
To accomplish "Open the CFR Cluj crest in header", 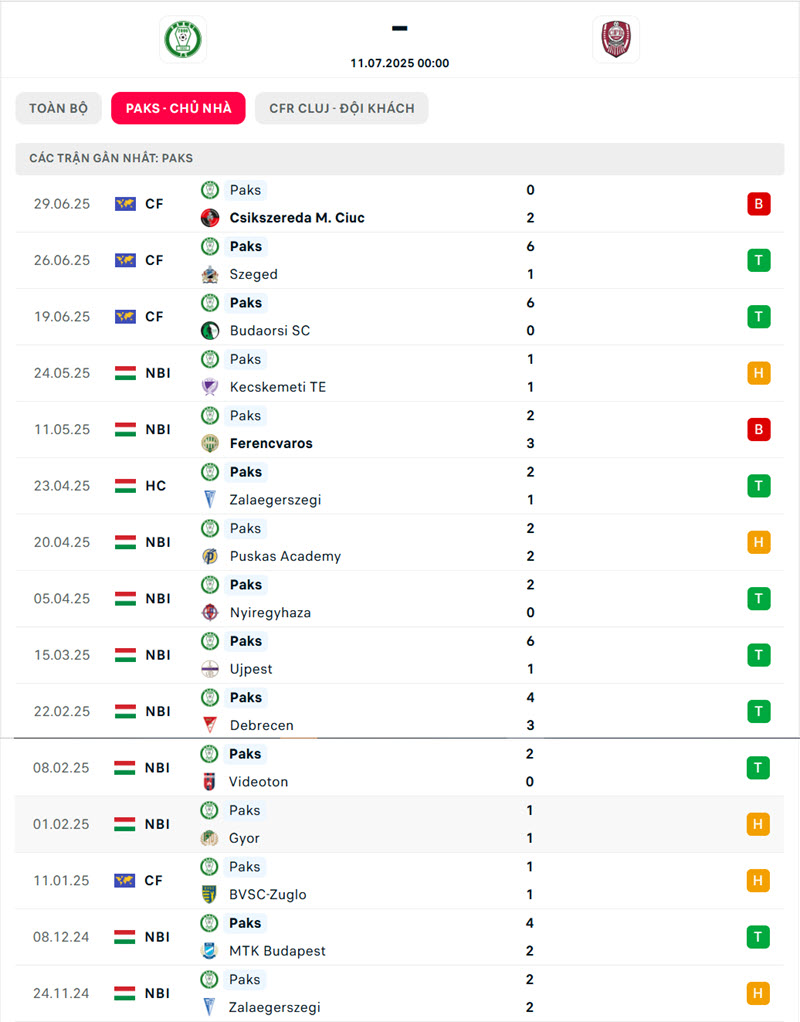I will (x=615, y=39).
